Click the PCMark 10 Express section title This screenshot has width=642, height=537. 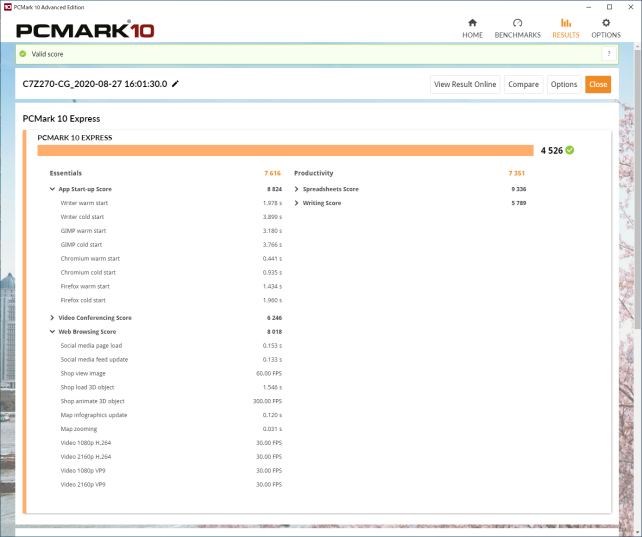click(61, 119)
